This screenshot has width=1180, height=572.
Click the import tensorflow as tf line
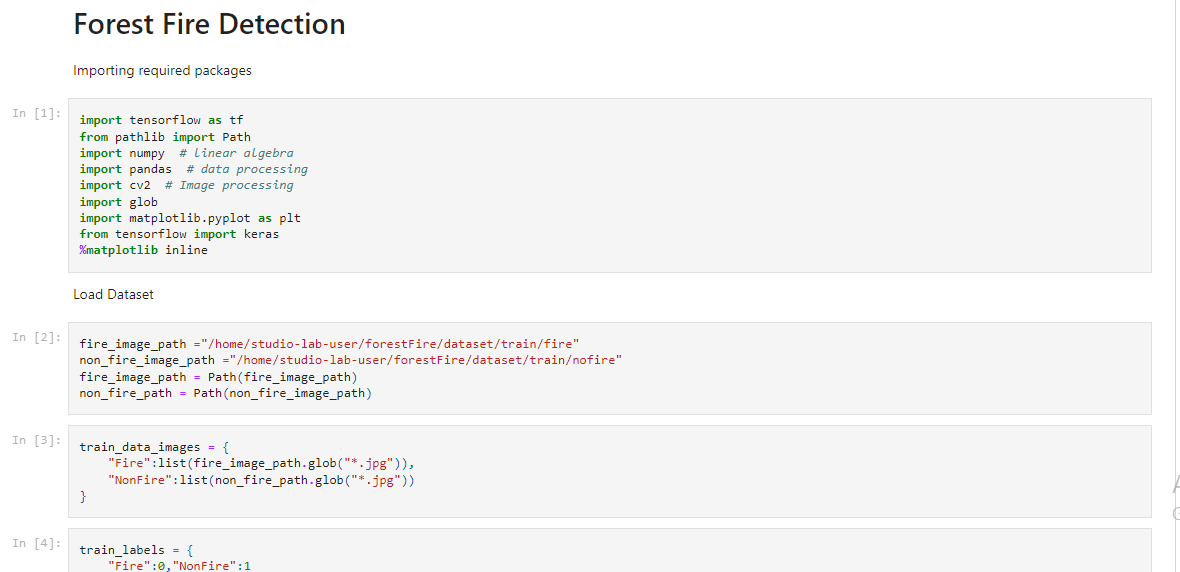click(x=161, y=120)
